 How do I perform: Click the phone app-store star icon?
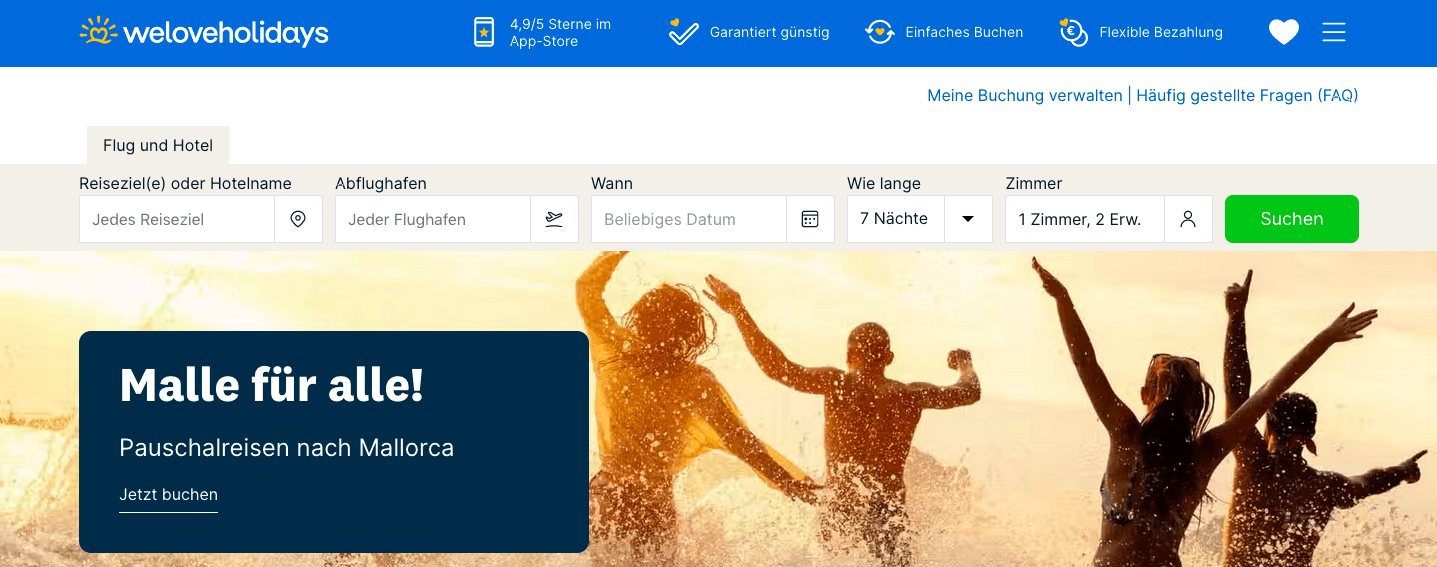pos(484,32)
